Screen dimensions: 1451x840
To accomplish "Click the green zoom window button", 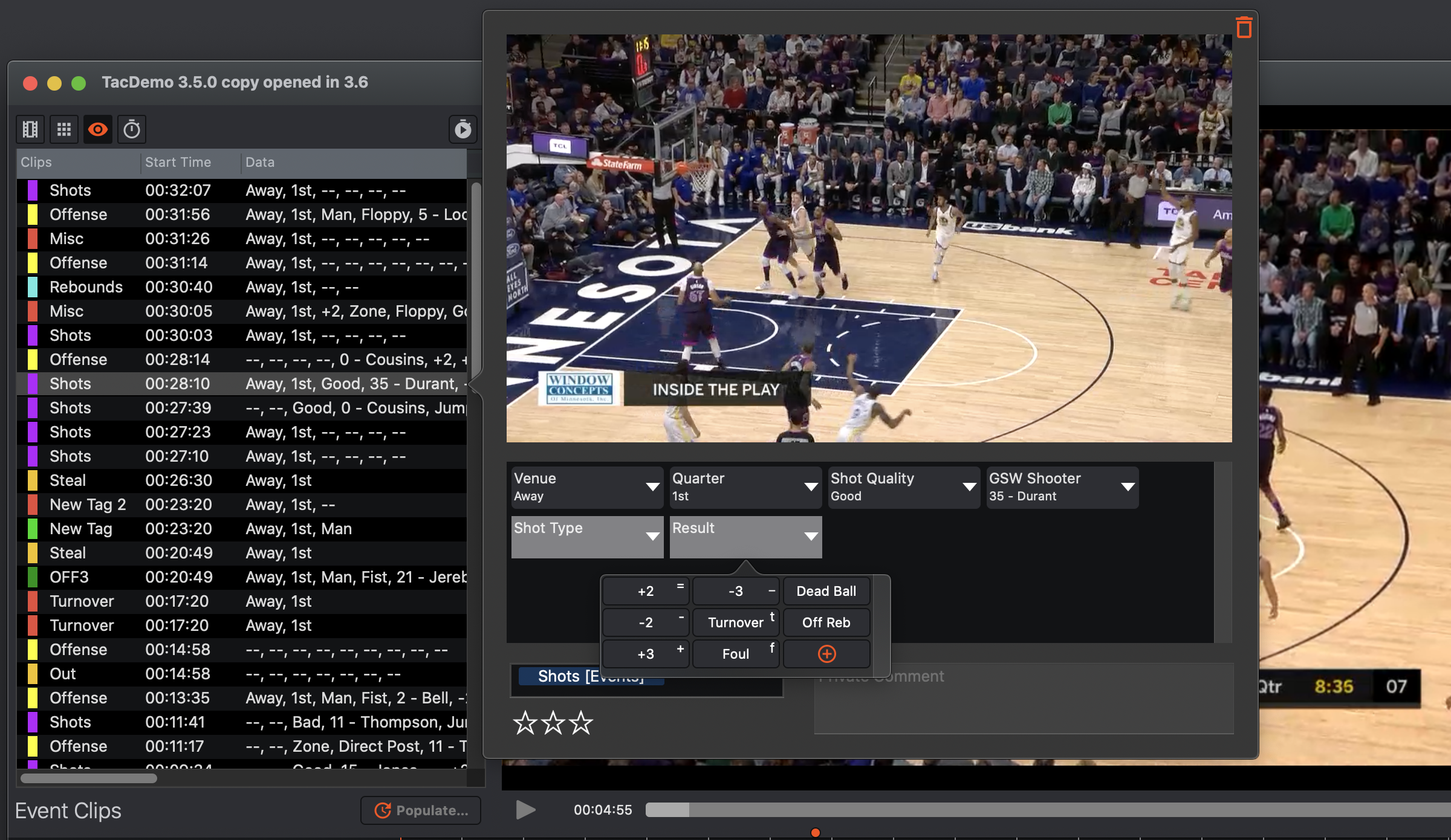I will click(x=79, y=83).
